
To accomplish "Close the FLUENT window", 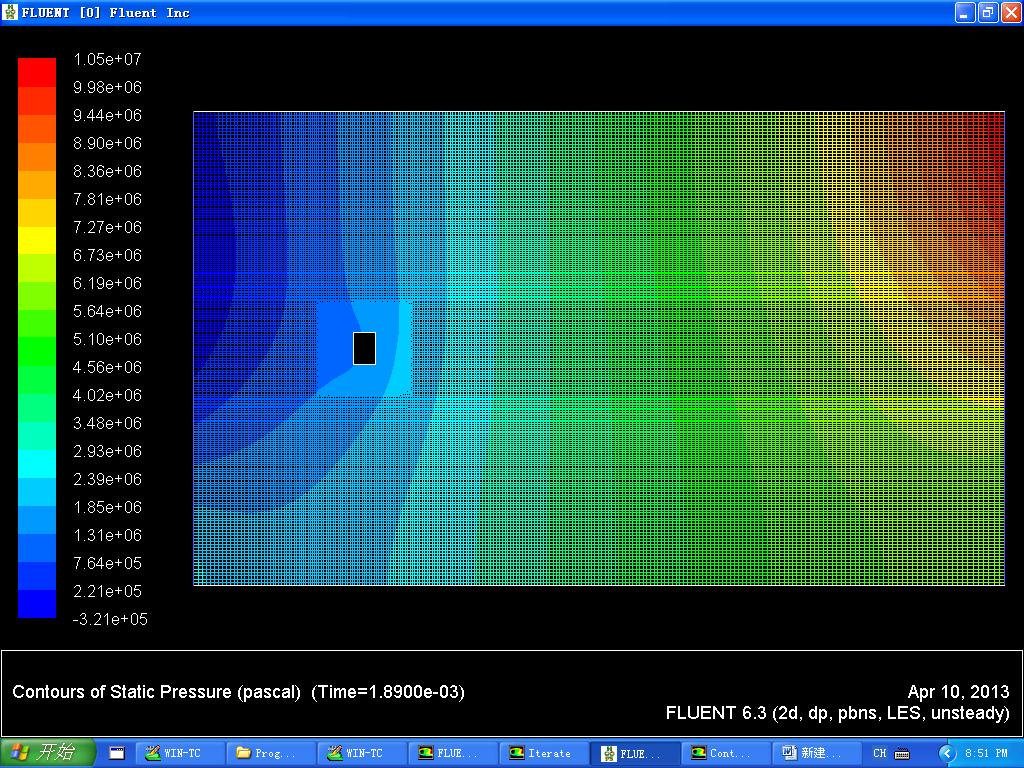I will point(1009,12).
